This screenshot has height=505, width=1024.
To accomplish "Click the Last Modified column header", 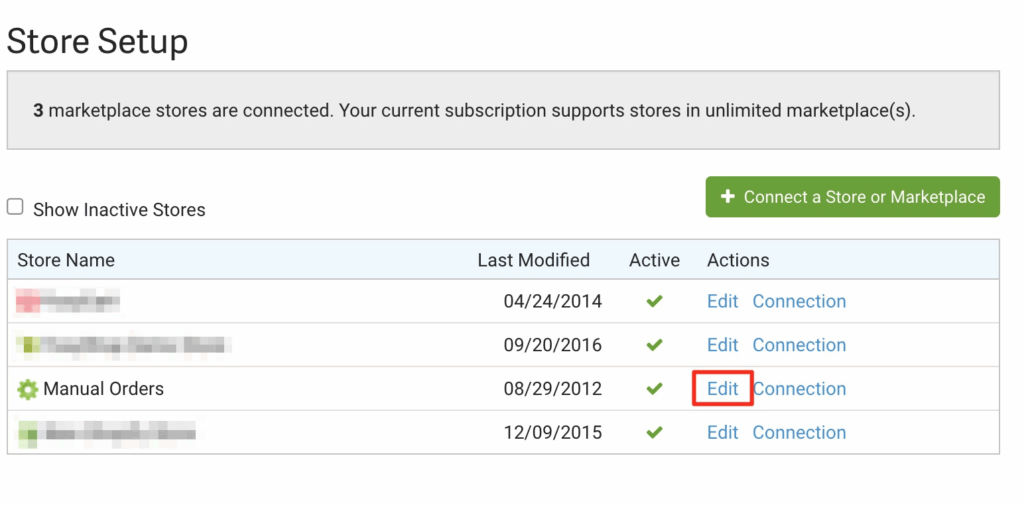I will tap(533, 260).
